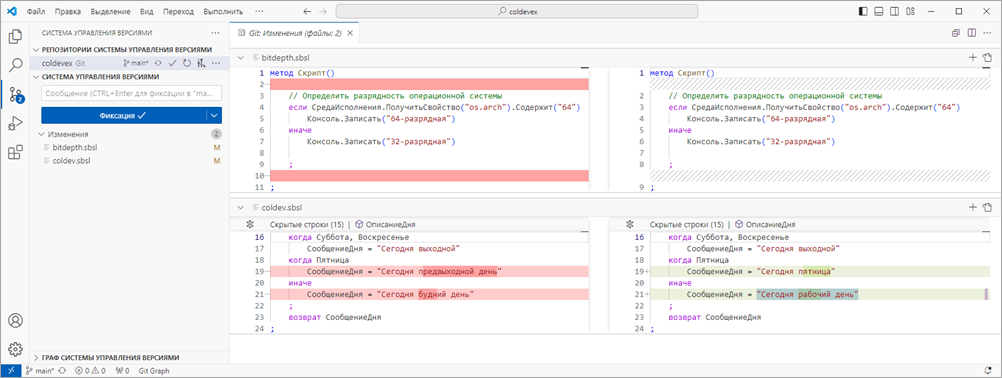1002x378 pixels.
Task: Open Run and Debug view
Action: click(x=14, y=123)
